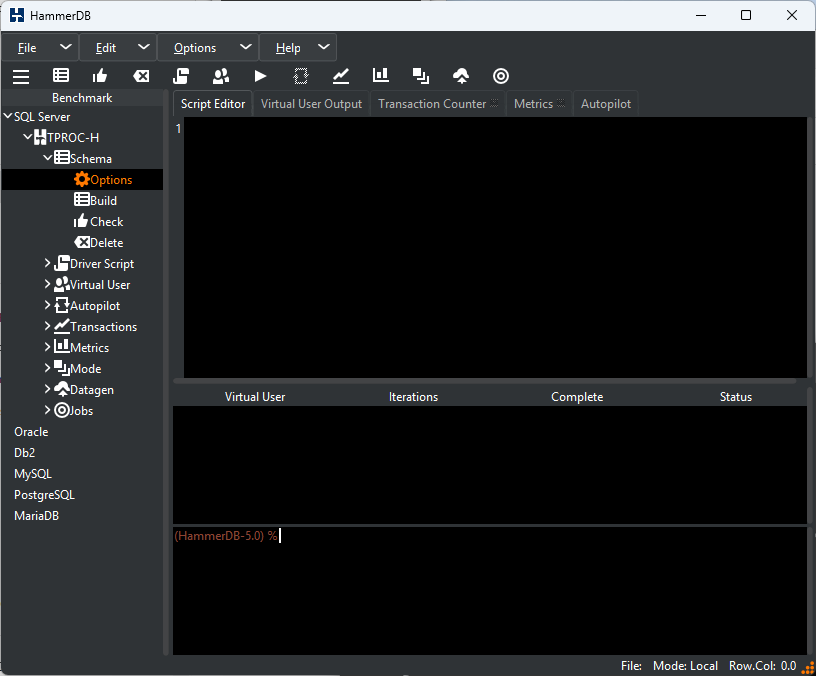Click the Status column header
The height and width of the screenshot is (676, 816).
click(x=735, y=397)
